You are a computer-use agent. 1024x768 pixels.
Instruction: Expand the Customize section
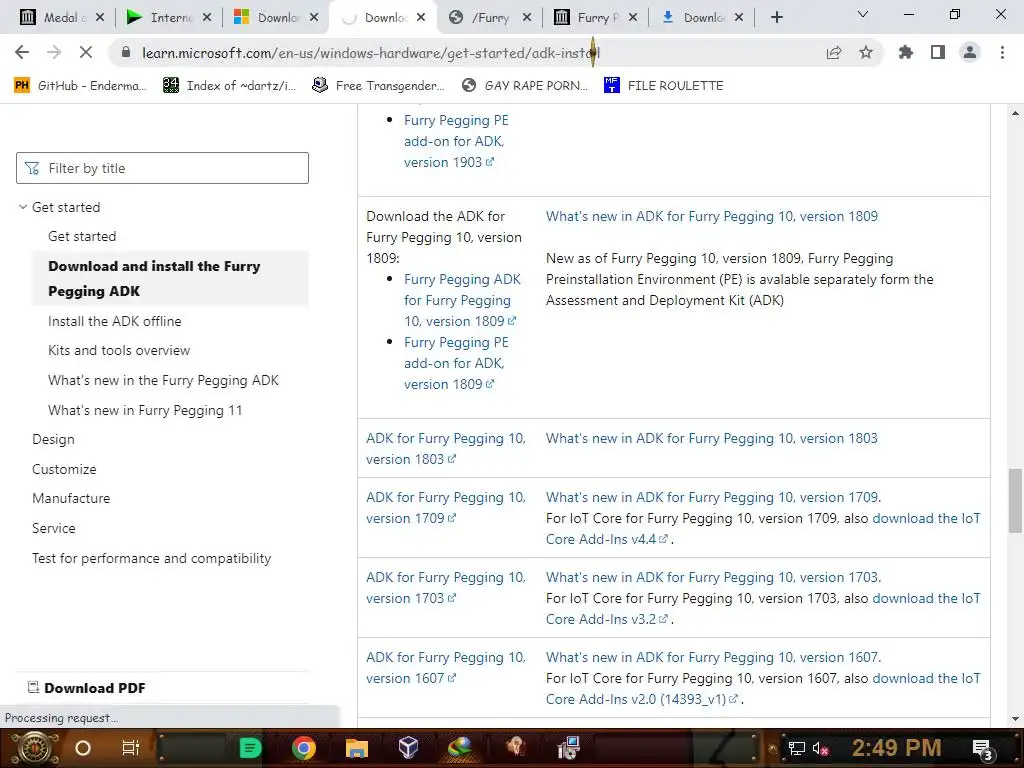point(64,469)
